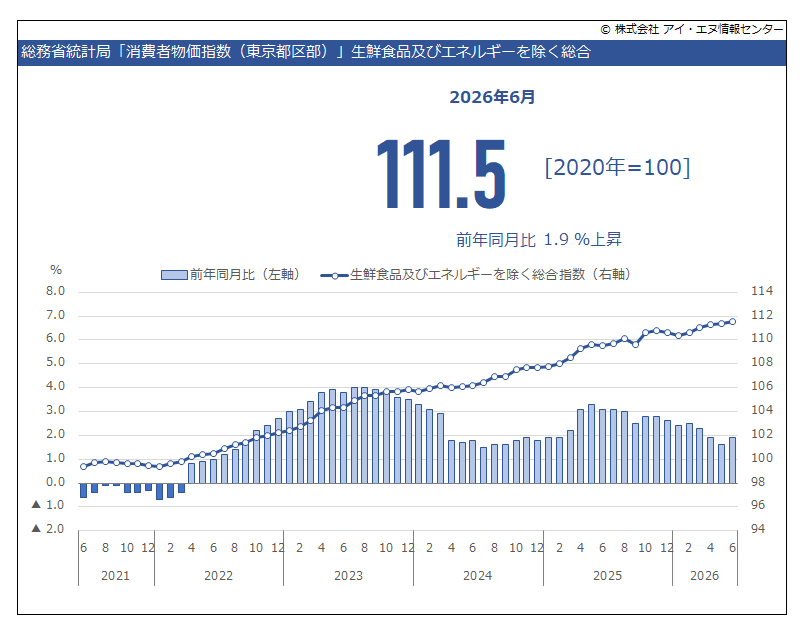Image resolution: width=804 pixels, height=635 pixels.
Task: Click left axis value 6.0
Action: (55, 338)
